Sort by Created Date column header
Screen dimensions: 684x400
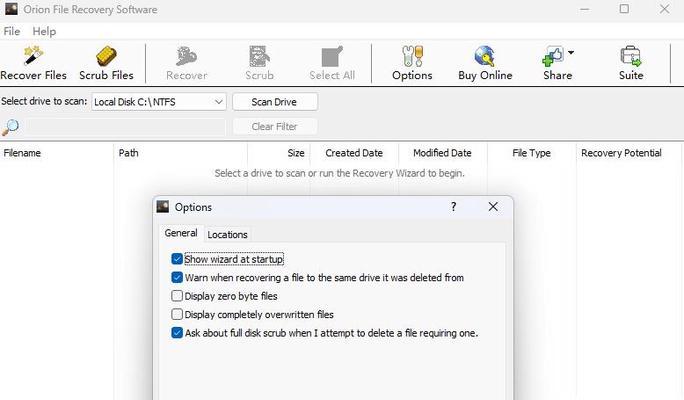354,153
